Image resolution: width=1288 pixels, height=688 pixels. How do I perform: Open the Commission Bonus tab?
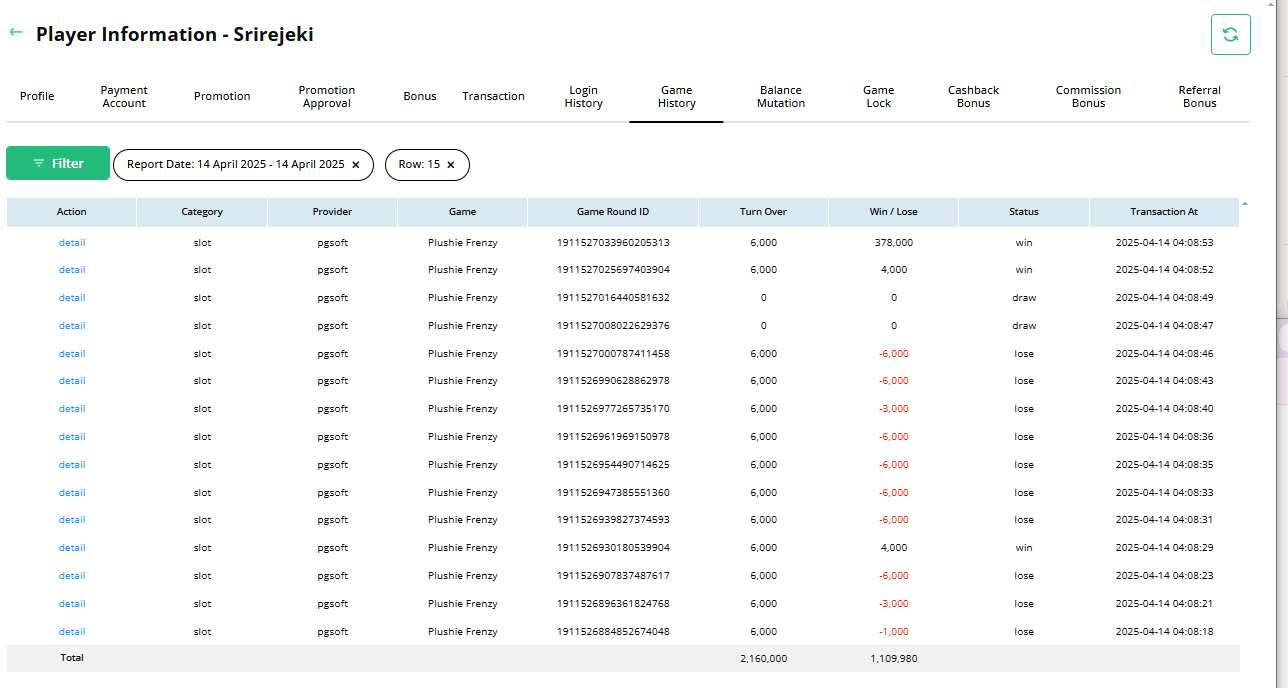[1088, 97]
